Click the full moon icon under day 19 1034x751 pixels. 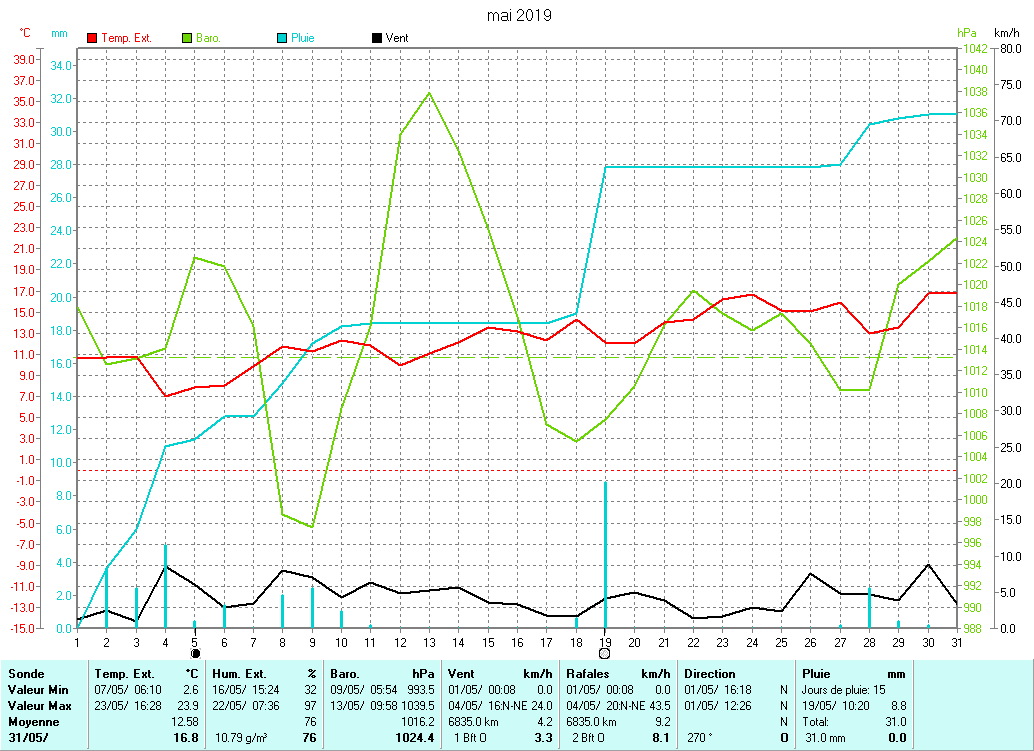tap(605, 653)
